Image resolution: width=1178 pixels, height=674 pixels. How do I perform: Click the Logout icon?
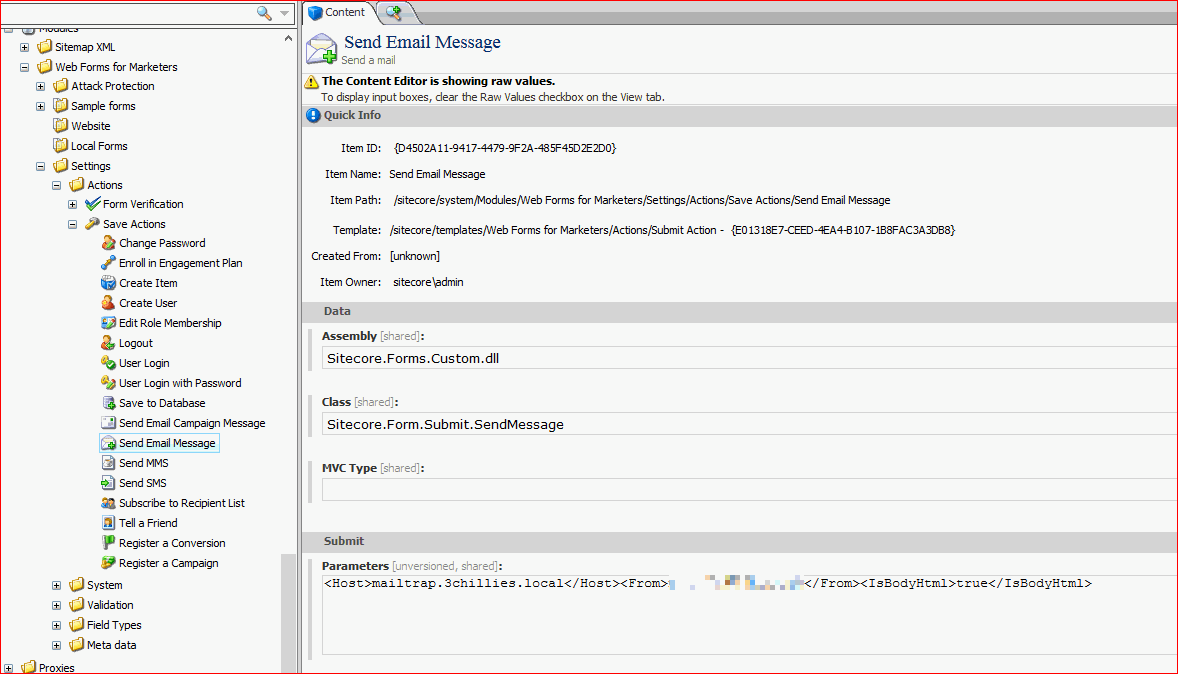[x=108, y=343]
